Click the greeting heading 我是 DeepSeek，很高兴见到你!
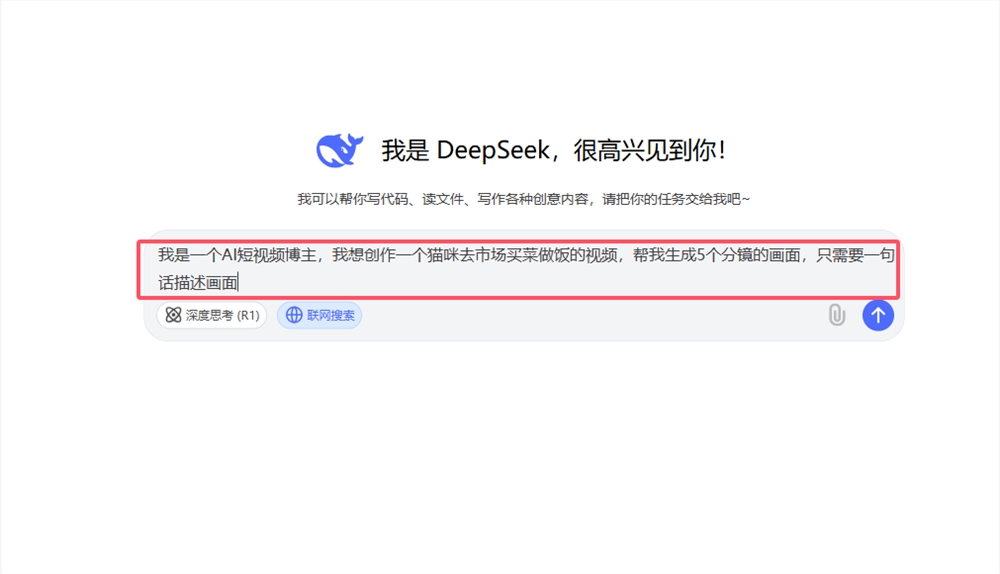Image resolution: width=1000 pixels, height=574 pixels. point(553,151)
